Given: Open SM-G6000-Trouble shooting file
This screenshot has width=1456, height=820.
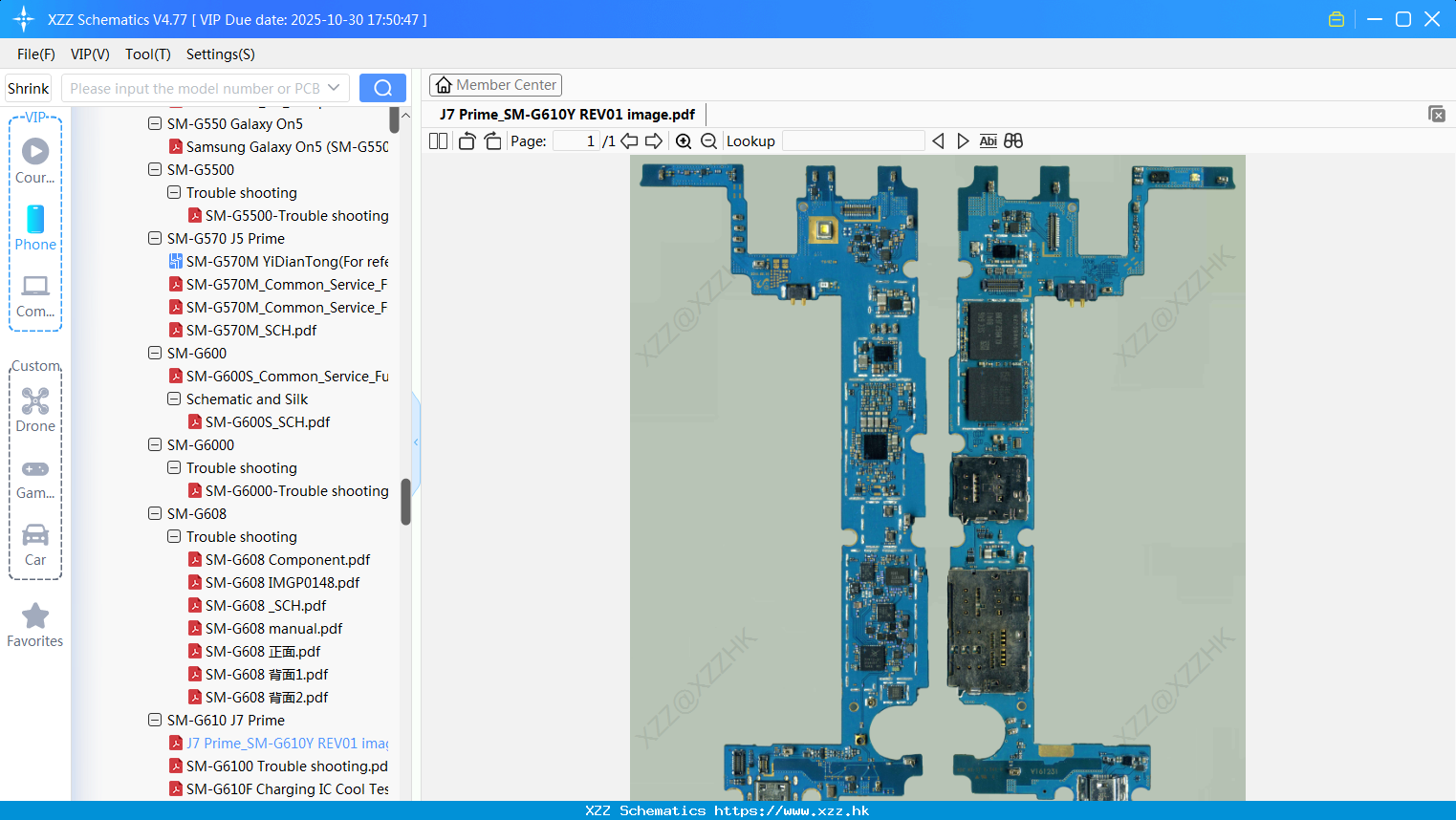Looking at the screenshot, I should [288, 490].
